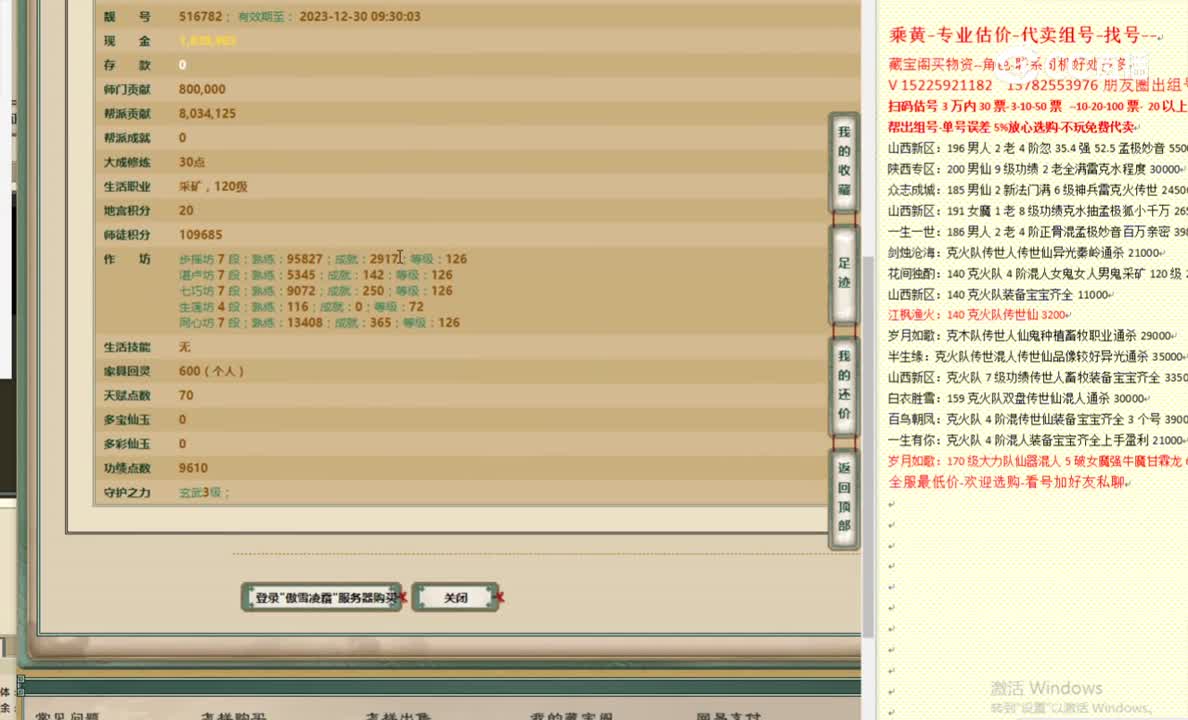Open 我的收藏 side tab
The width and height of the screenshot is (1188, 720).
pyautogui.click(x=844, y=161)
